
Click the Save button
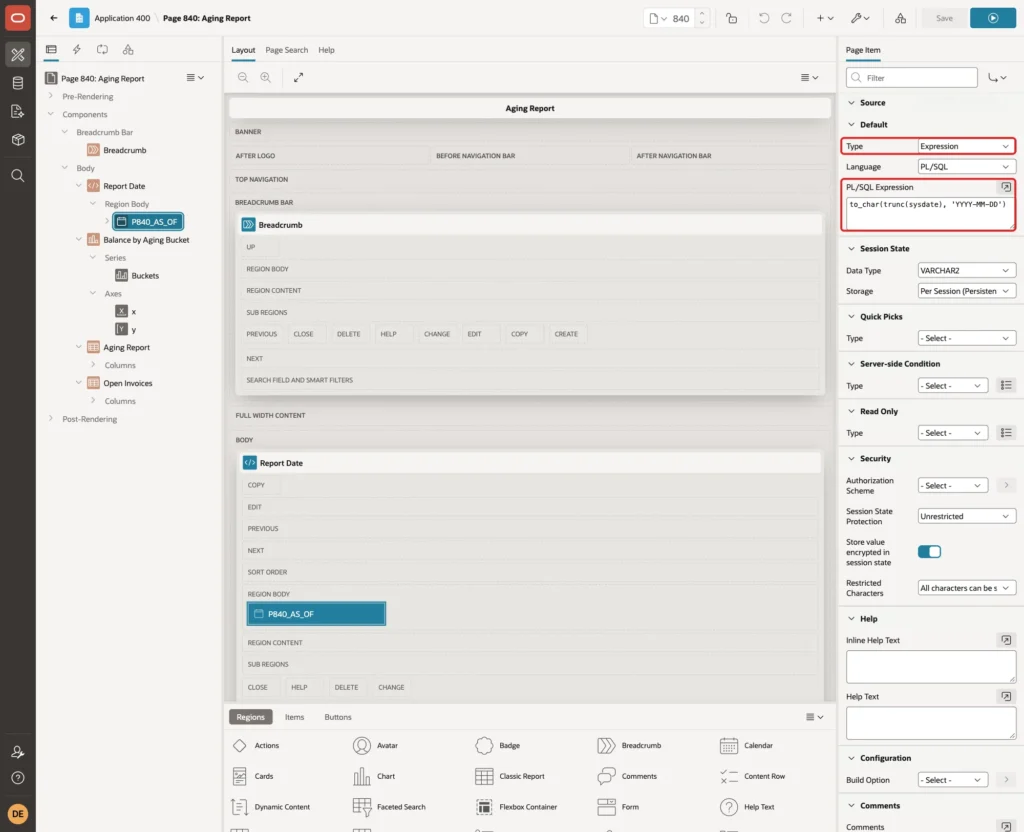pyautogui.click(x=944, y=18)
